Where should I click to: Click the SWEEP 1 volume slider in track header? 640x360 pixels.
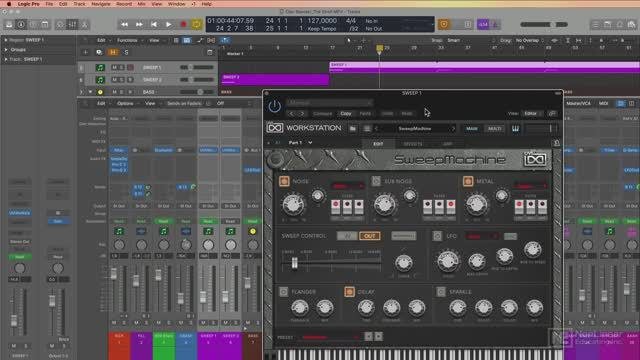(x=197, y=67)
